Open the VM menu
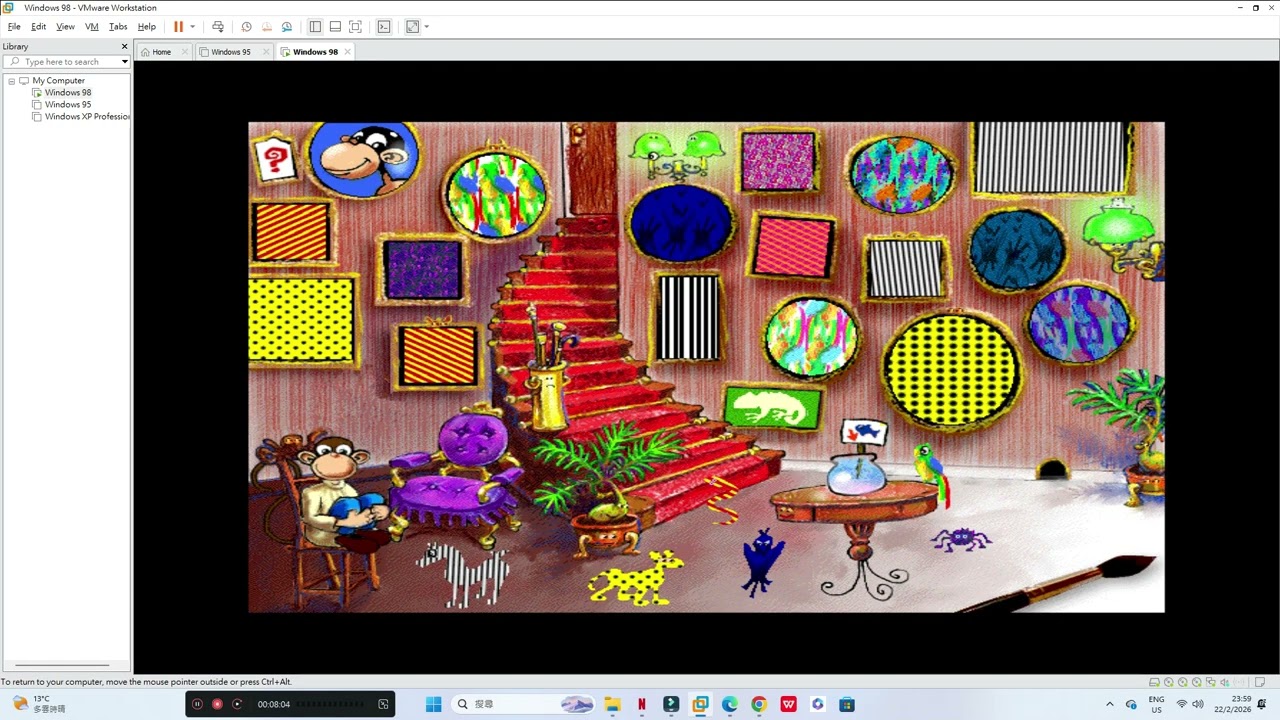The height and width of the screenshot is (720, 1280). click(92, 27)
